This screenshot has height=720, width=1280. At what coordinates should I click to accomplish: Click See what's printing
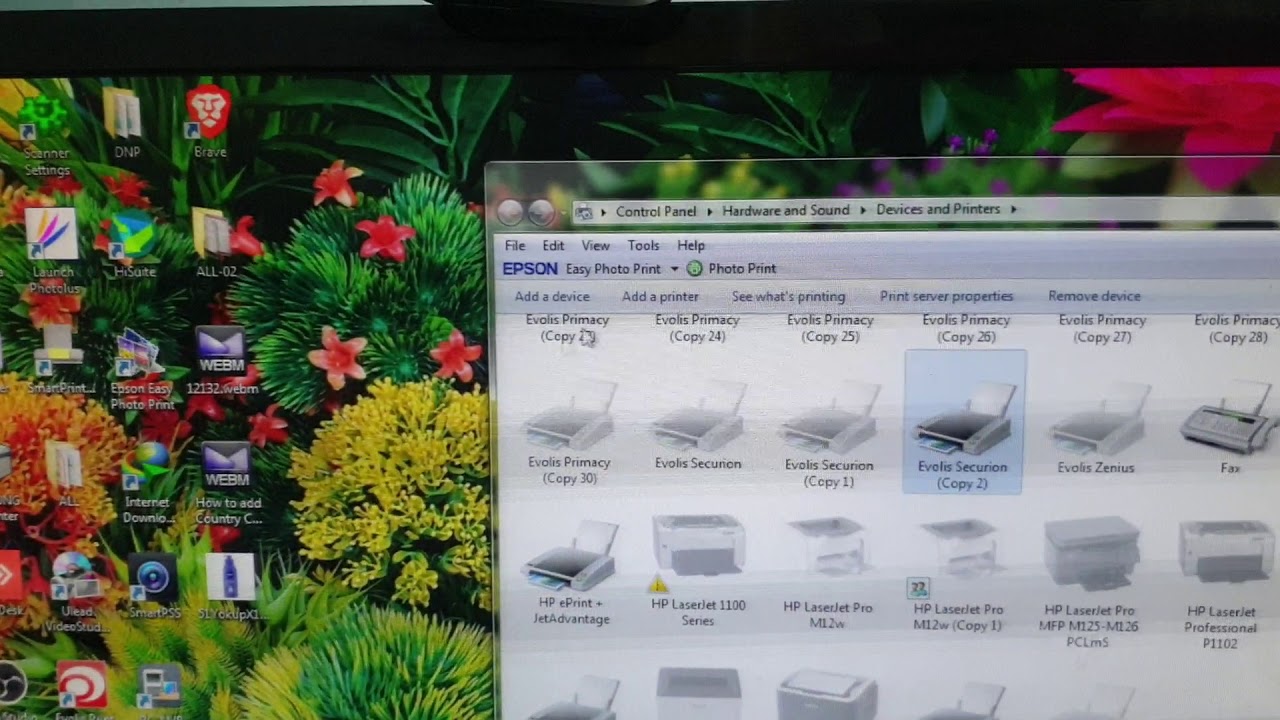point(788,296)
